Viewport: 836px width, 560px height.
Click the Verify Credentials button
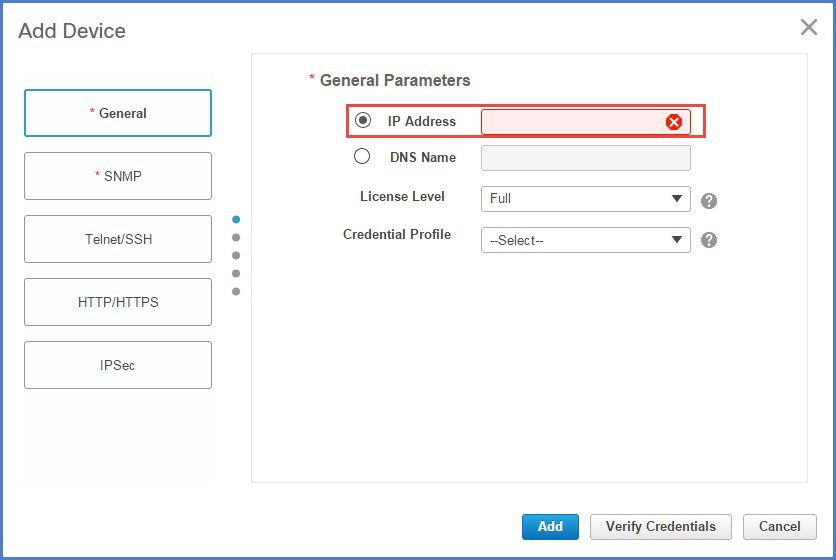pos(660,527)
